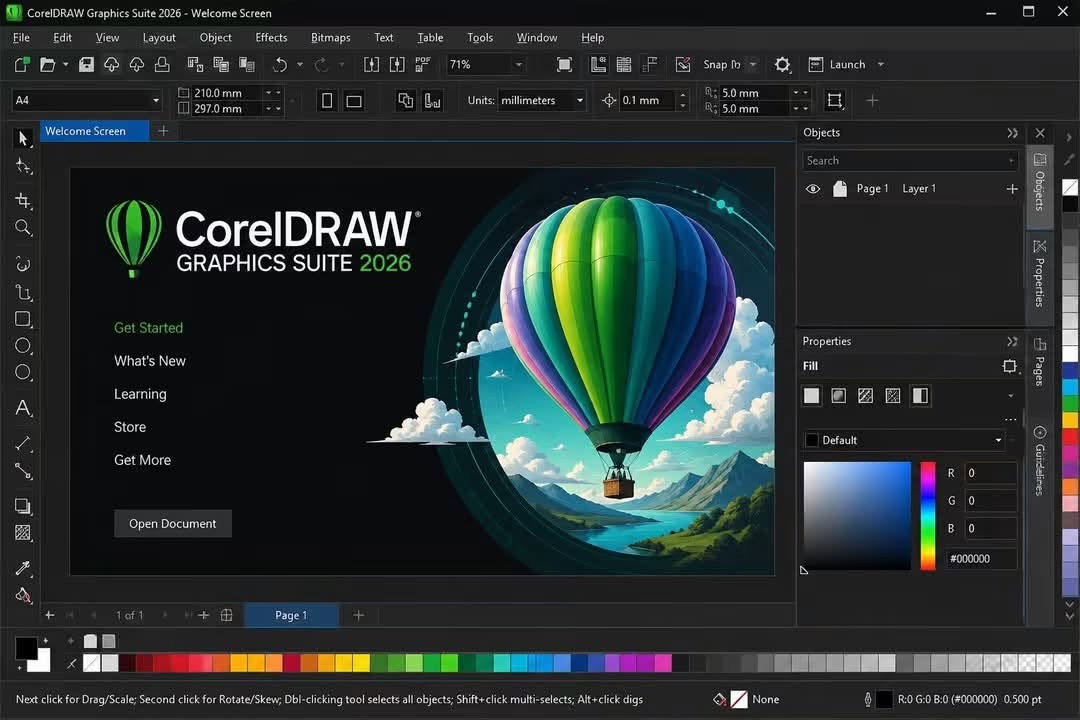Open the Store link

130,427
